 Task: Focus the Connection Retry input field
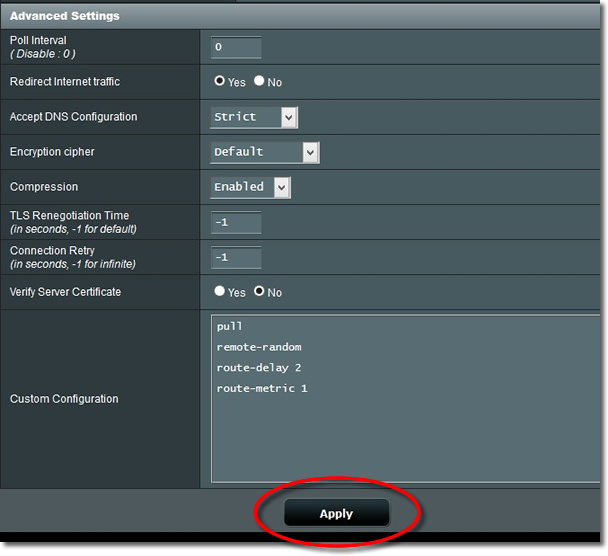[236, 257]
